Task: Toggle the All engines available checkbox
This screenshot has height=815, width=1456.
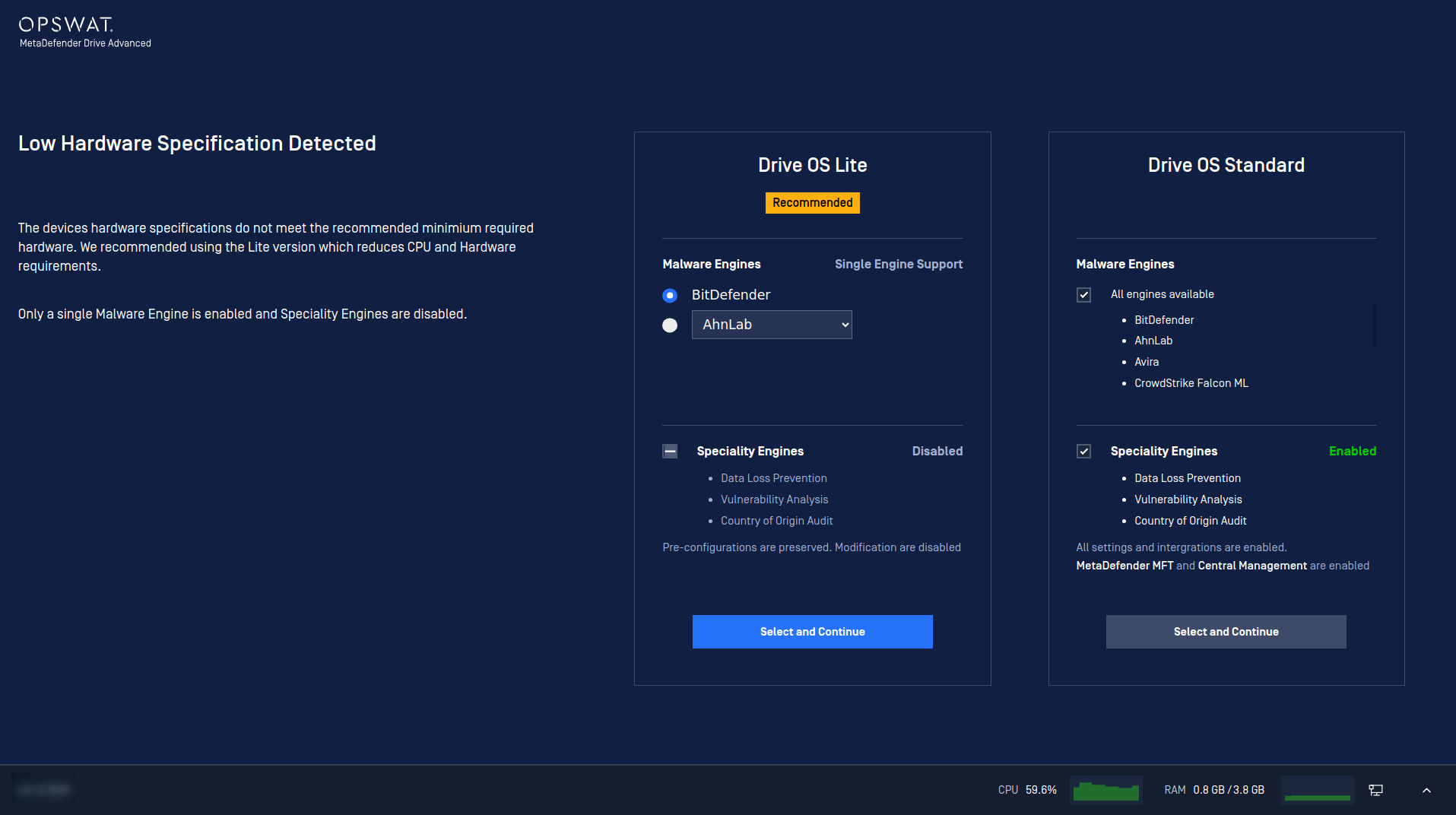Action: 1084,295
